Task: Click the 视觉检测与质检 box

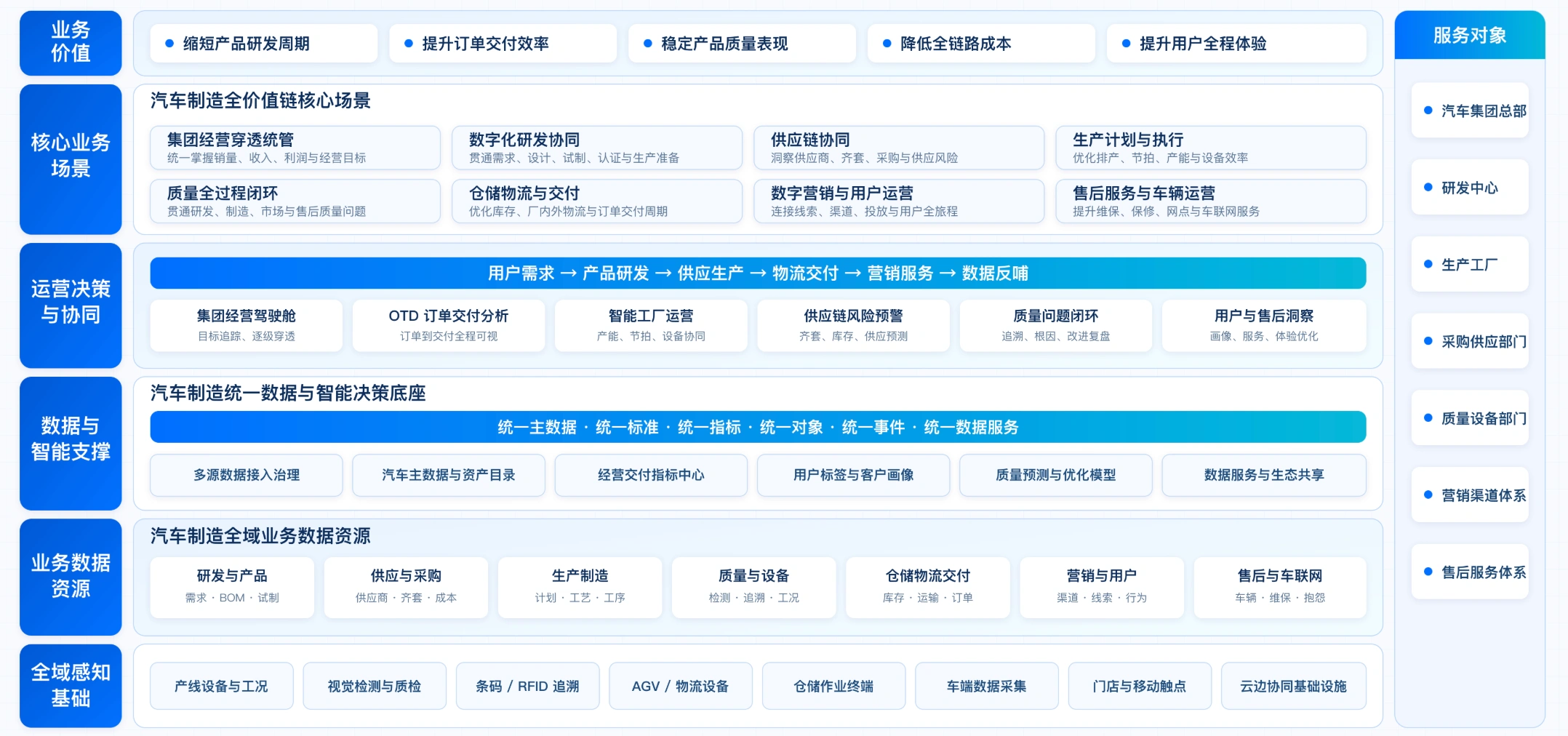Action: pos(375,686)
